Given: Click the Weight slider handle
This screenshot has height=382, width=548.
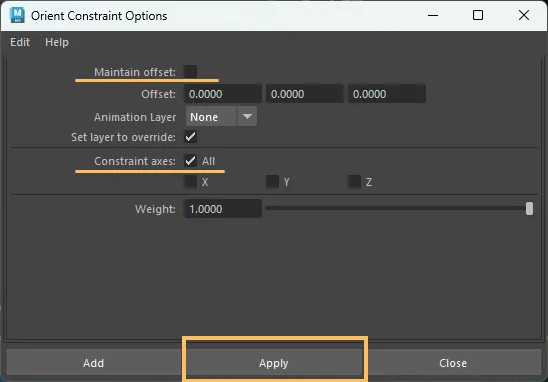Looking at the screenshot, I should pyautogui.click(x=529, y=209).
